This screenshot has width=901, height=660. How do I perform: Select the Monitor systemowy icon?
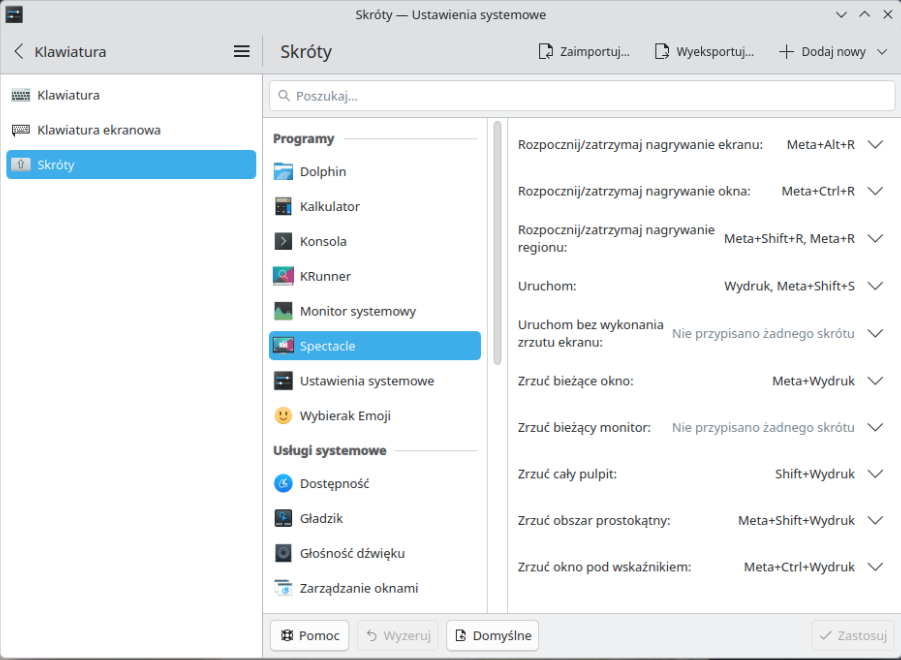point(283,312)
